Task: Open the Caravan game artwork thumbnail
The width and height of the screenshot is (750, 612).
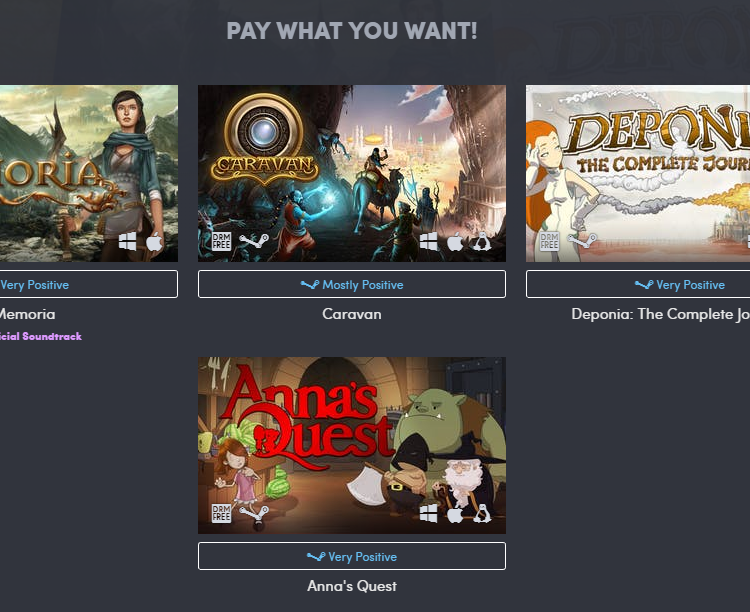Action: pos(352,173)
